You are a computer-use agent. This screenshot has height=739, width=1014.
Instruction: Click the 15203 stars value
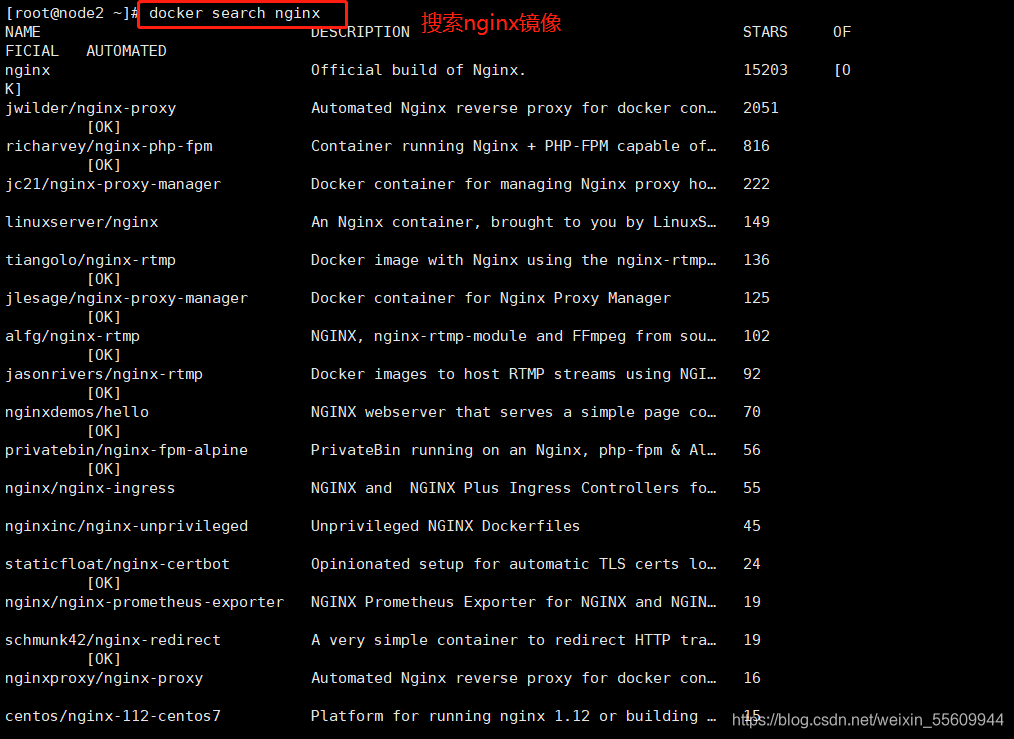tap(766, 70)
